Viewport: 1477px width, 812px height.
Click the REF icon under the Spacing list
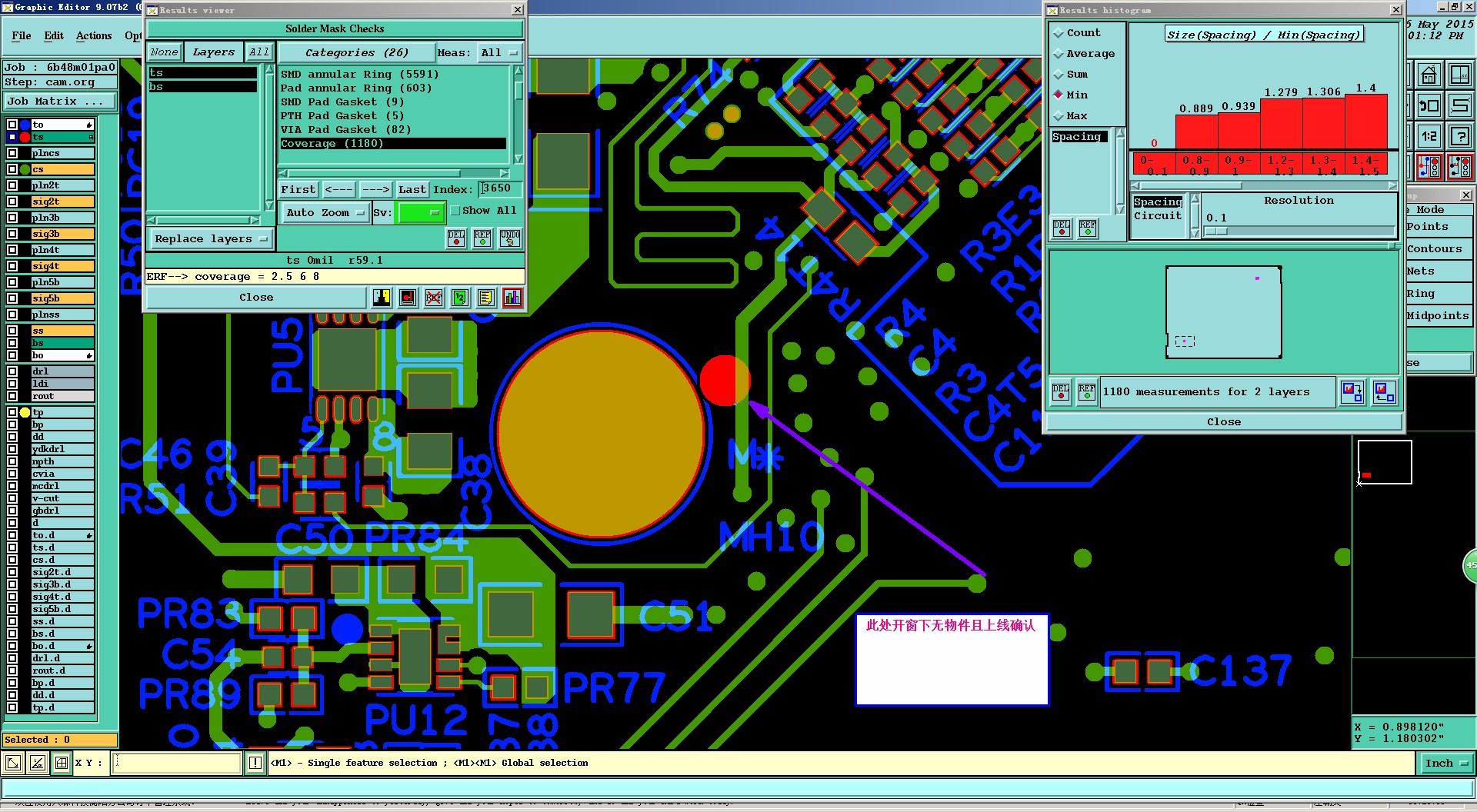pos(1088,228)
